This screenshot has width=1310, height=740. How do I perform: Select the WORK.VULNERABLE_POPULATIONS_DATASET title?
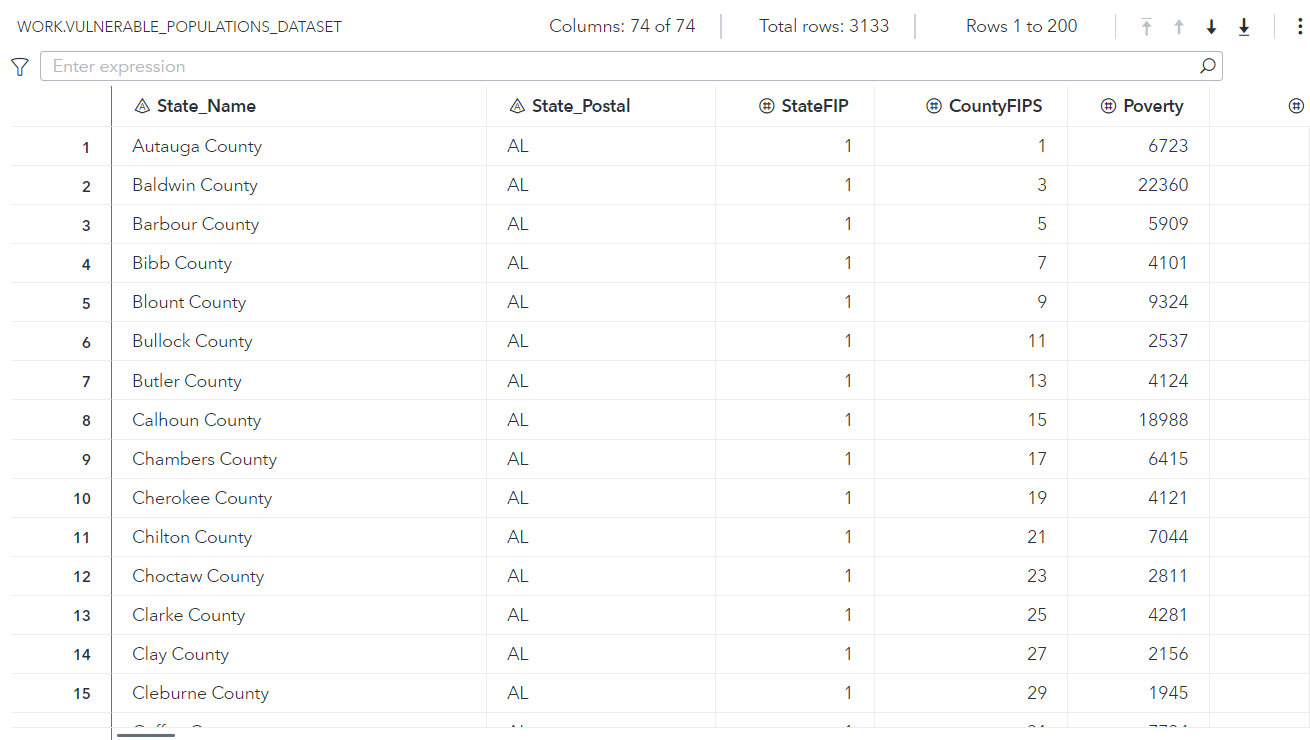[x=176, y=27]
